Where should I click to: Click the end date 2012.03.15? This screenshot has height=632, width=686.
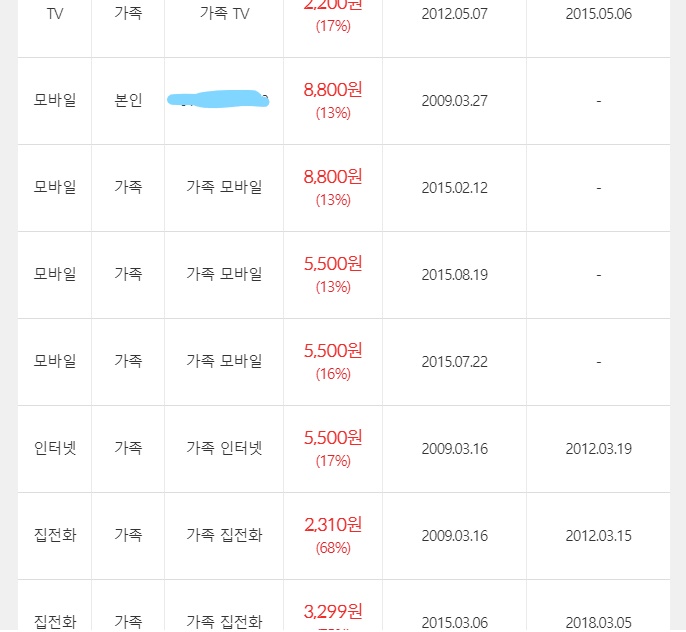[598, 536]
